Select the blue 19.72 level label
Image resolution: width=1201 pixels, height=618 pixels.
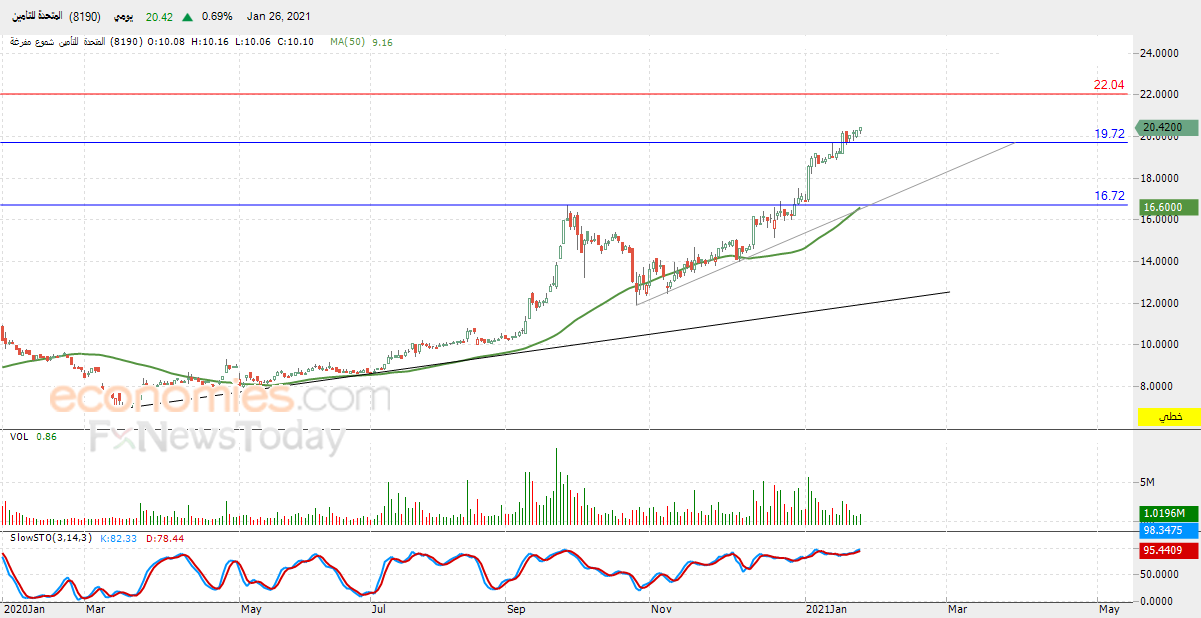point(1109,133)
